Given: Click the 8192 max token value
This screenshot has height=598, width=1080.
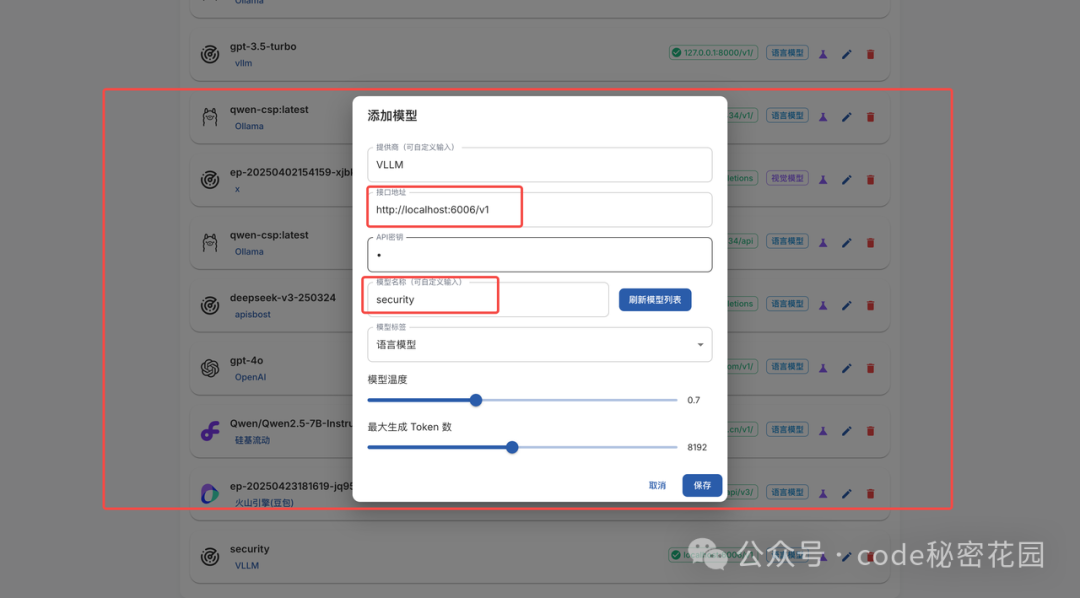Looking at the screenshot, I should click(x=697, y=447).
